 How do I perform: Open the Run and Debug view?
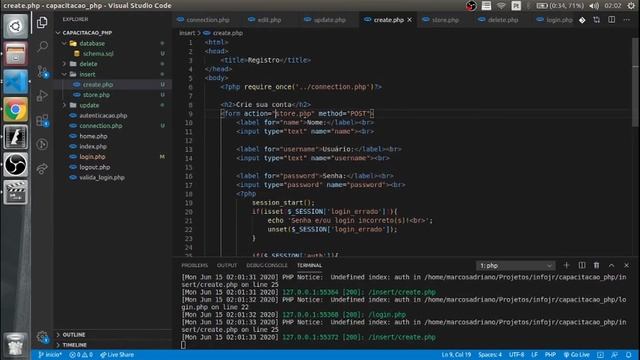tap(42, 96)
